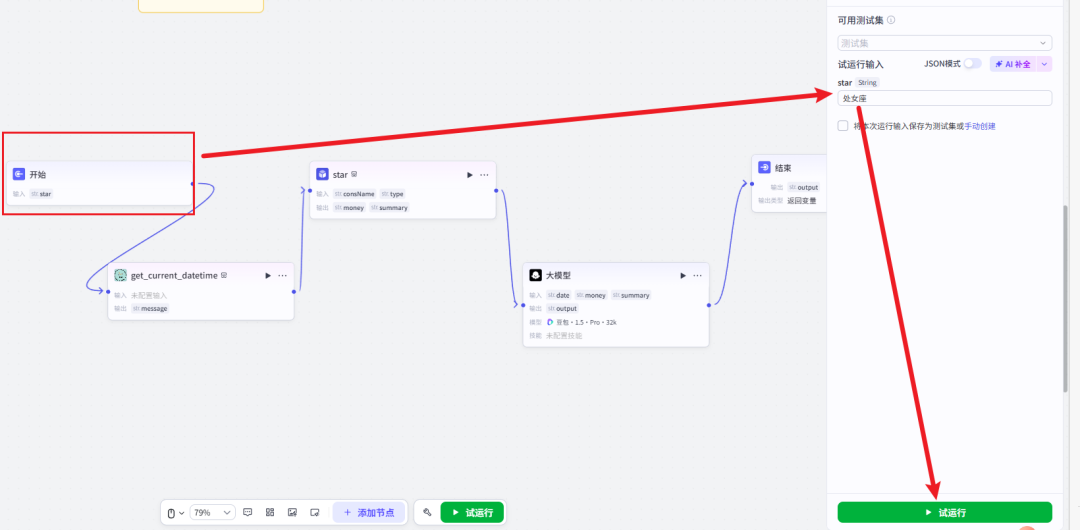The width and height of the screenshot is (1080, 530).
Task: Click the image icon in canvas toolbar
Action: pos(292,512)
